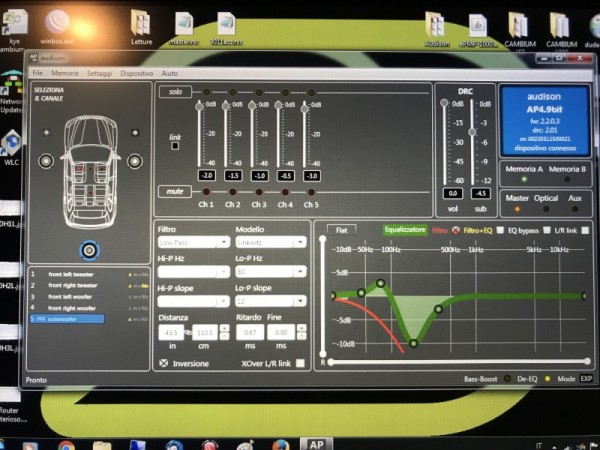Select the subwoofer row in channel list
The image size is (600, 450).
tap(67, 319)
